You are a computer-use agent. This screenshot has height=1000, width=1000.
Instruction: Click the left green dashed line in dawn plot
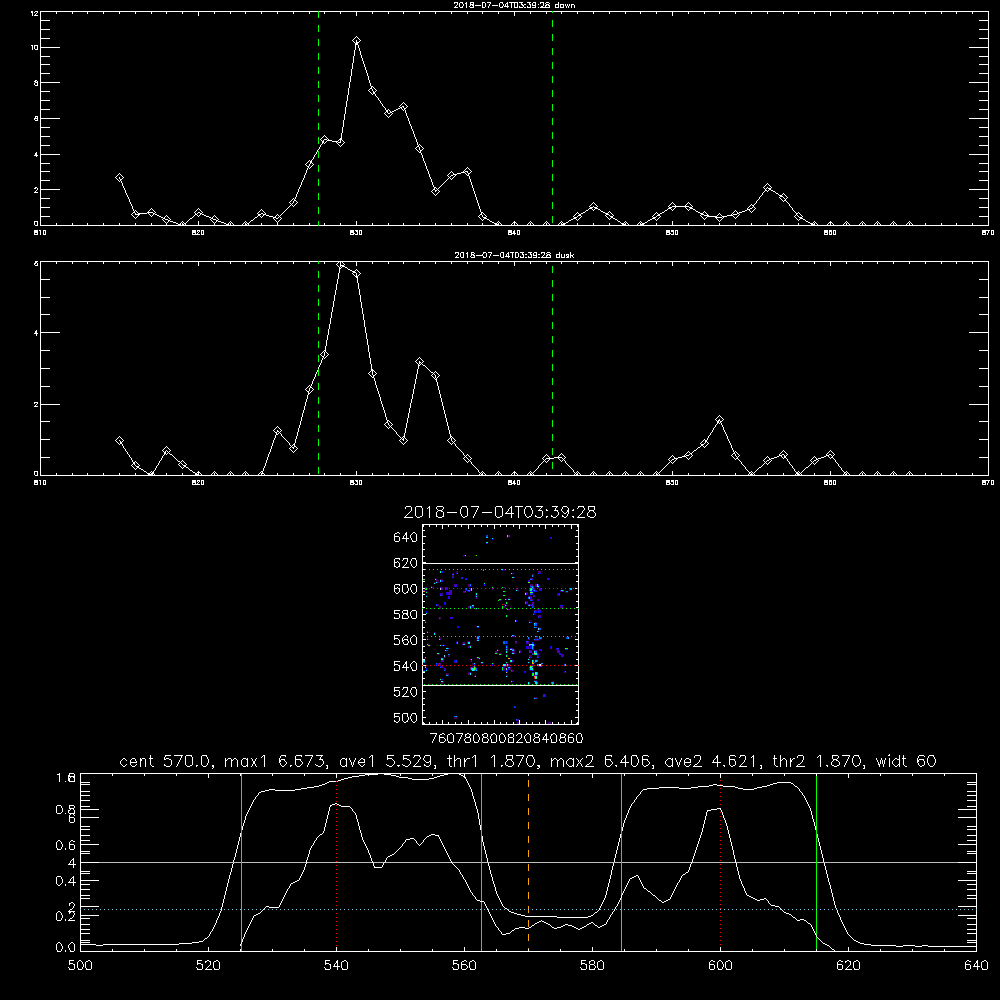[318, 118]
